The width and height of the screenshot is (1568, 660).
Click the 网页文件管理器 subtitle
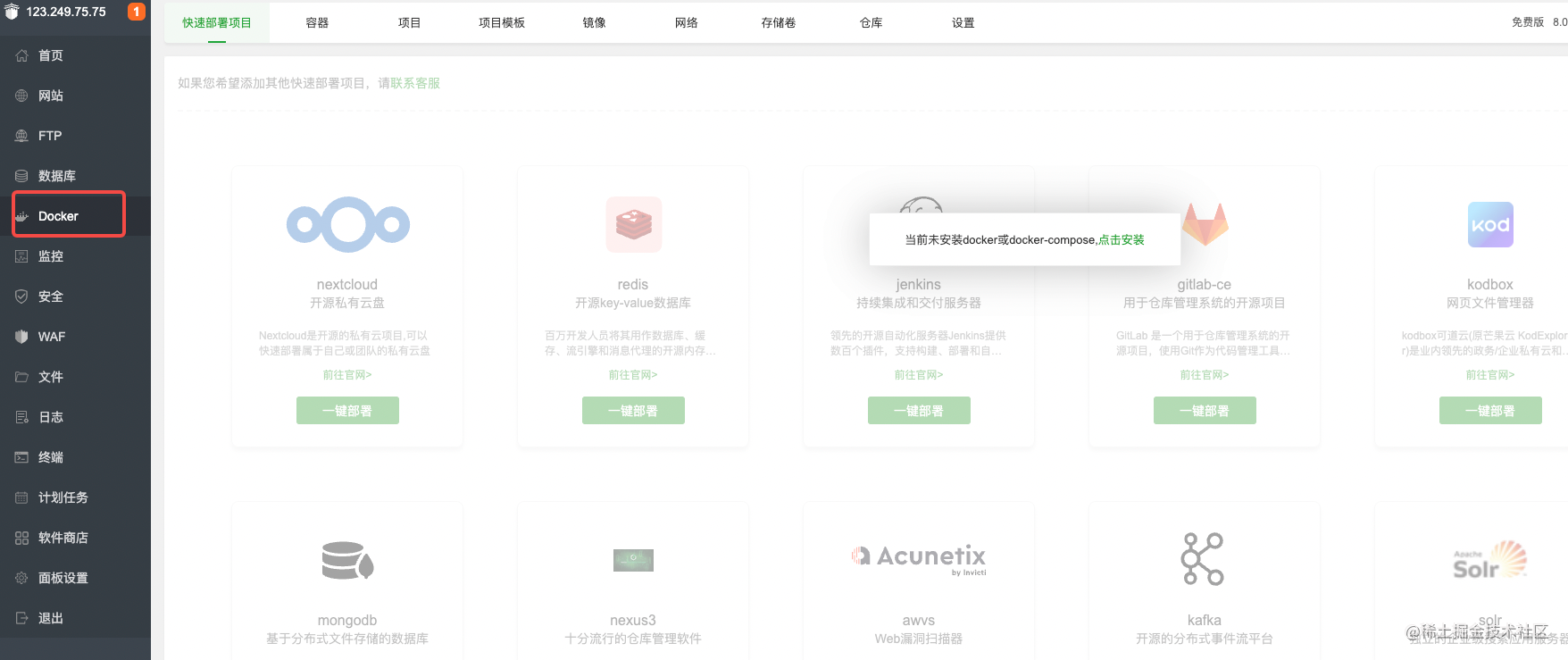[1490, 303]
